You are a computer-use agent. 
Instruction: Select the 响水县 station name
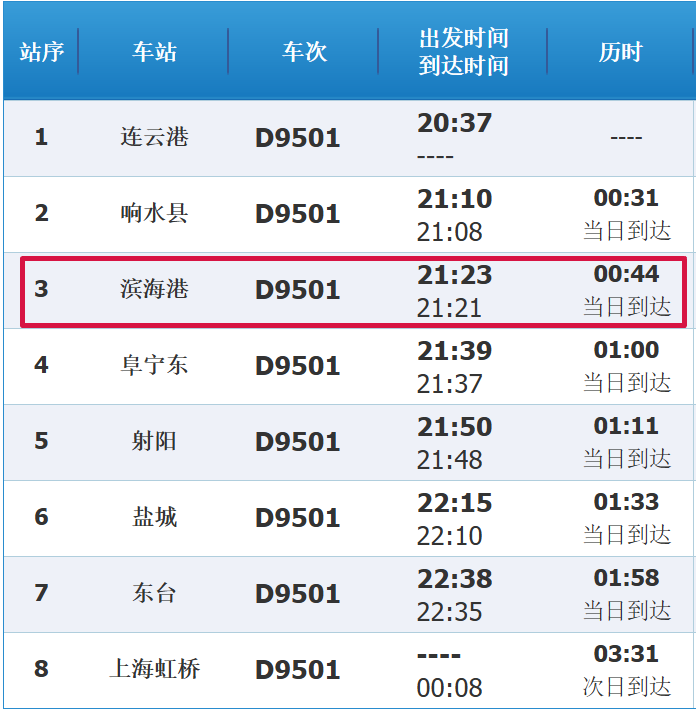154,213
